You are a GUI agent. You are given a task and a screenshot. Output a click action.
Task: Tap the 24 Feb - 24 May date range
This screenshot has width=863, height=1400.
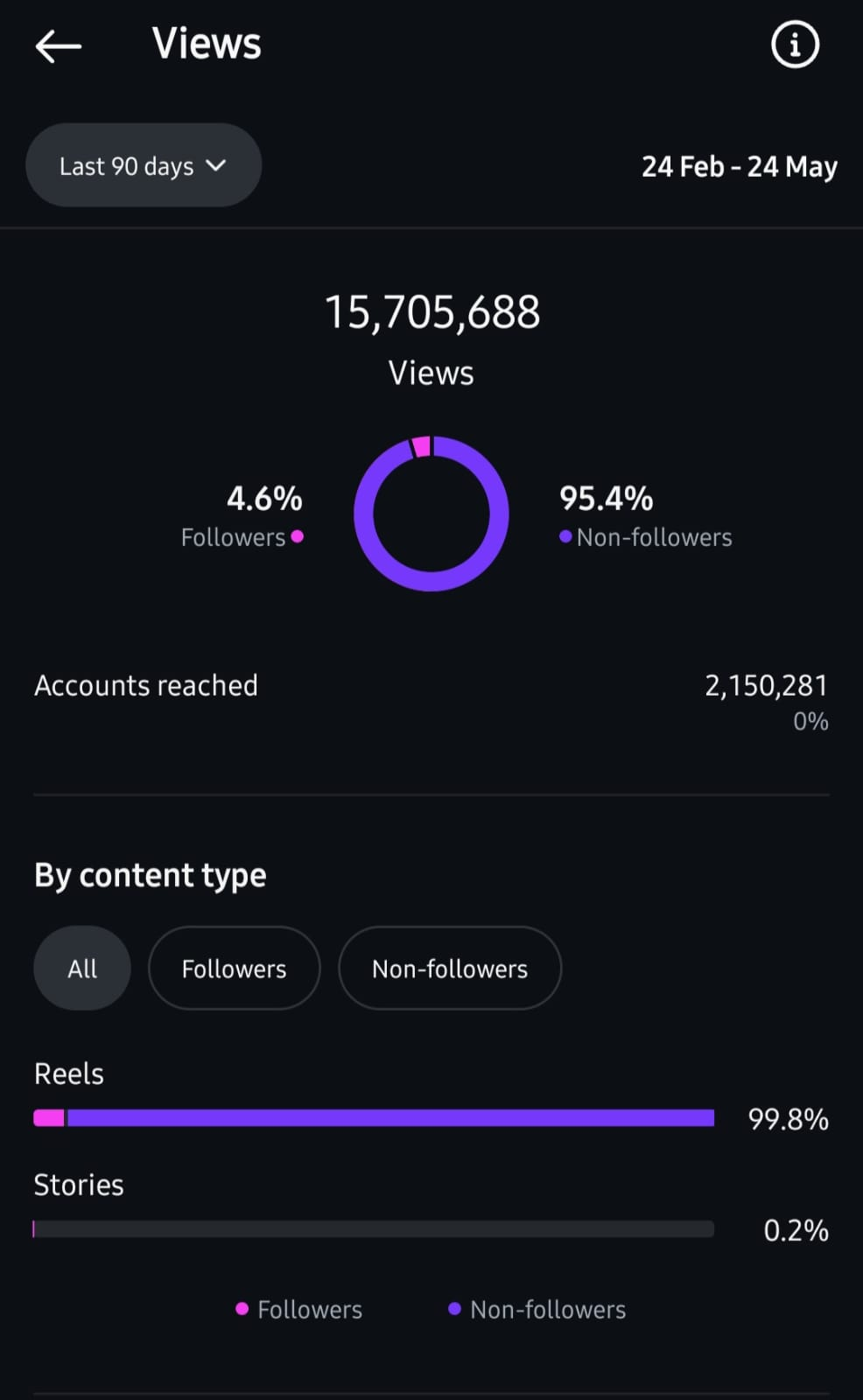point(739,166)
